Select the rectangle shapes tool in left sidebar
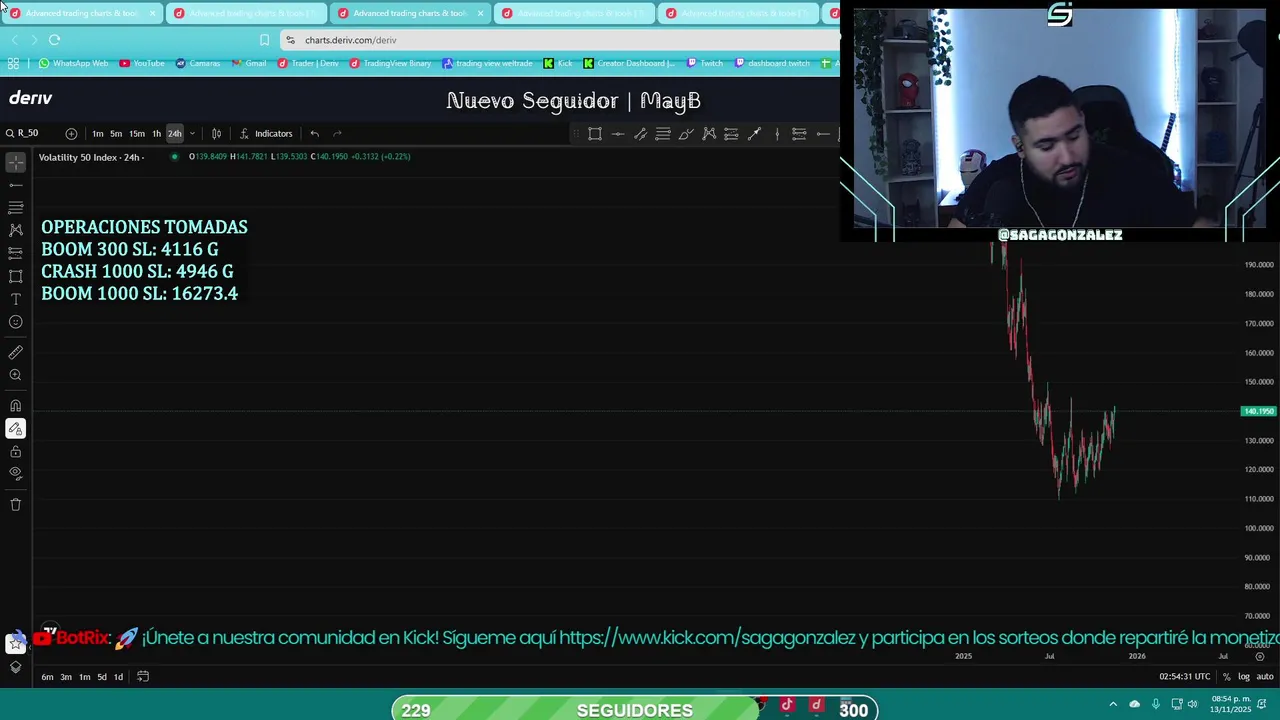 [16, 276]
